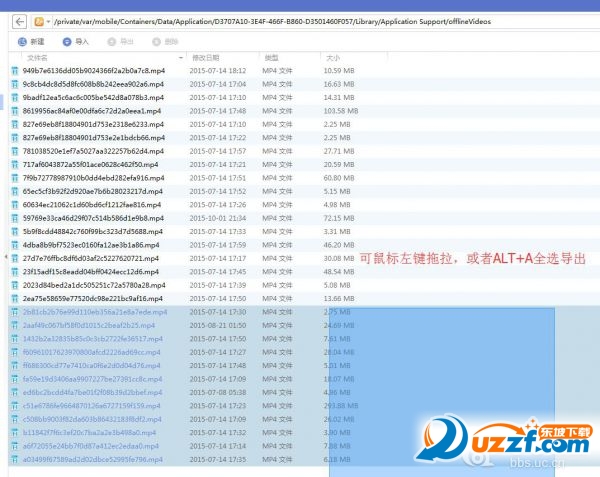Click the MP4 文件 type cell of the 5.15 MB row
This screenshot has height=477, width=600.
pos(277,191)
